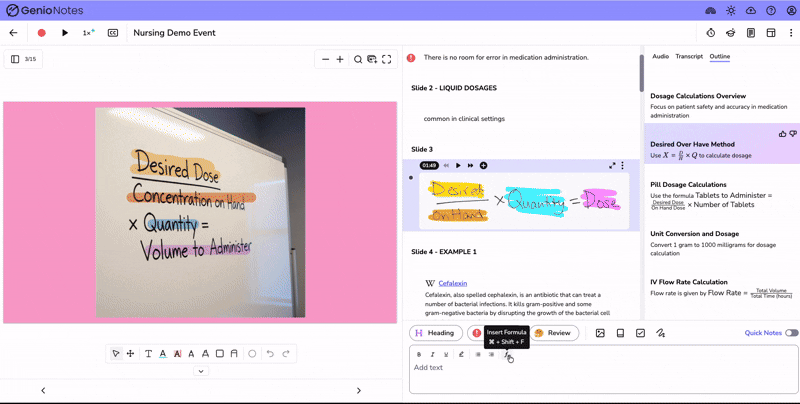800x404 pixels.
Task: Collapse annotation toolbar with chevron
Action: 201,371
